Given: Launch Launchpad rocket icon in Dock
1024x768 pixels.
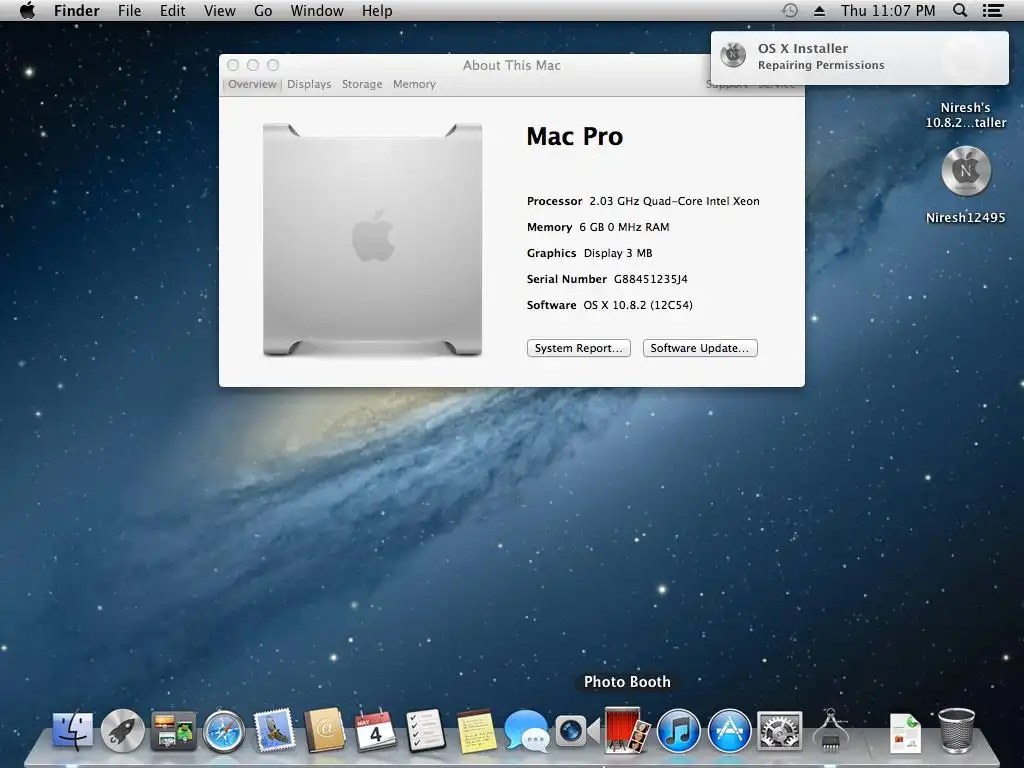Looking at the screenshot, I should click(x=123, y=730).
